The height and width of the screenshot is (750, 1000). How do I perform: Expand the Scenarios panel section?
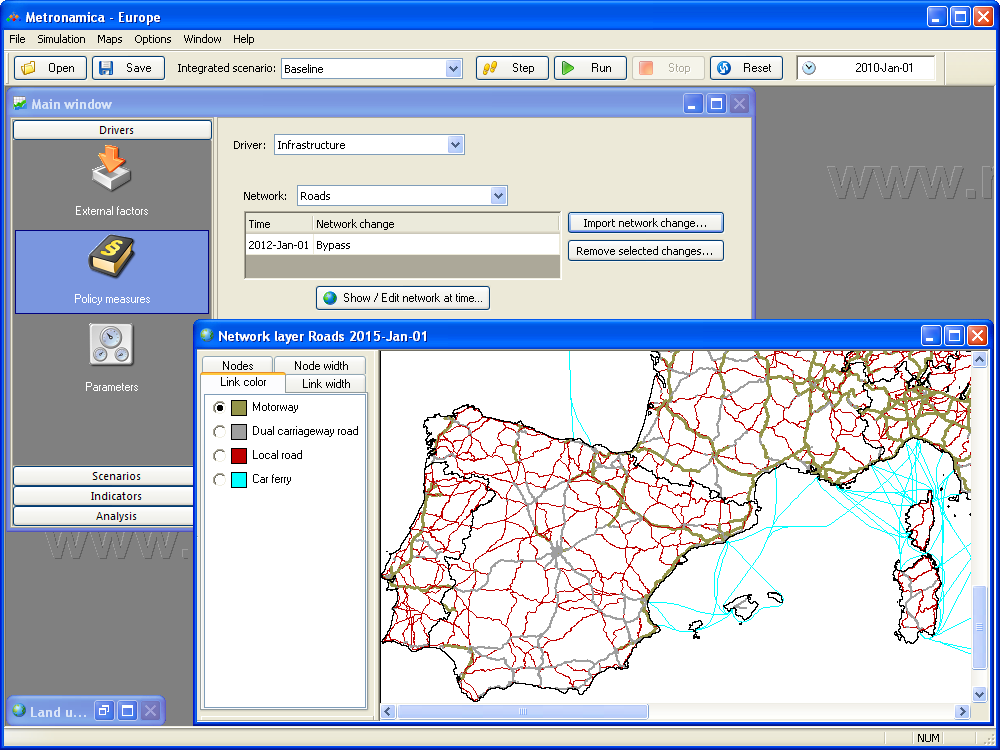coord(103,476)
